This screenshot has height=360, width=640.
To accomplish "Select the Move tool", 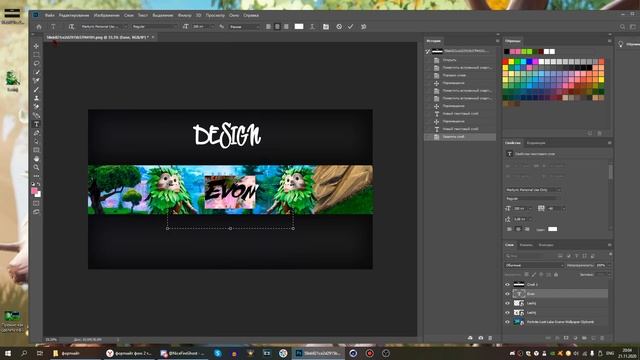I will tap(36, 46).
